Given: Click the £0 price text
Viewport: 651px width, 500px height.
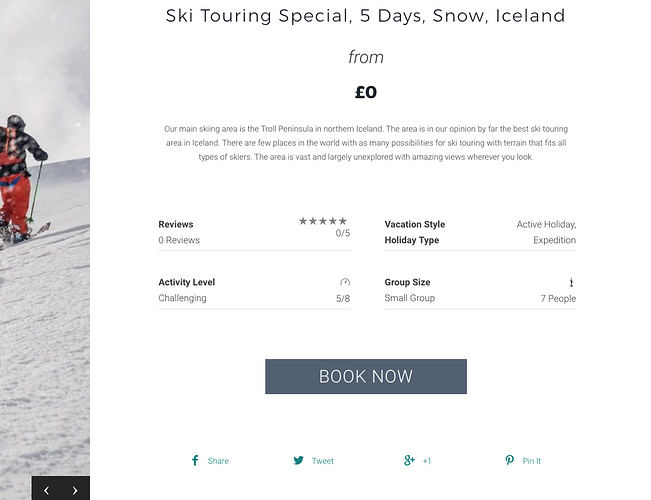Looking at the screenshot, I should (x=366, y=92).
